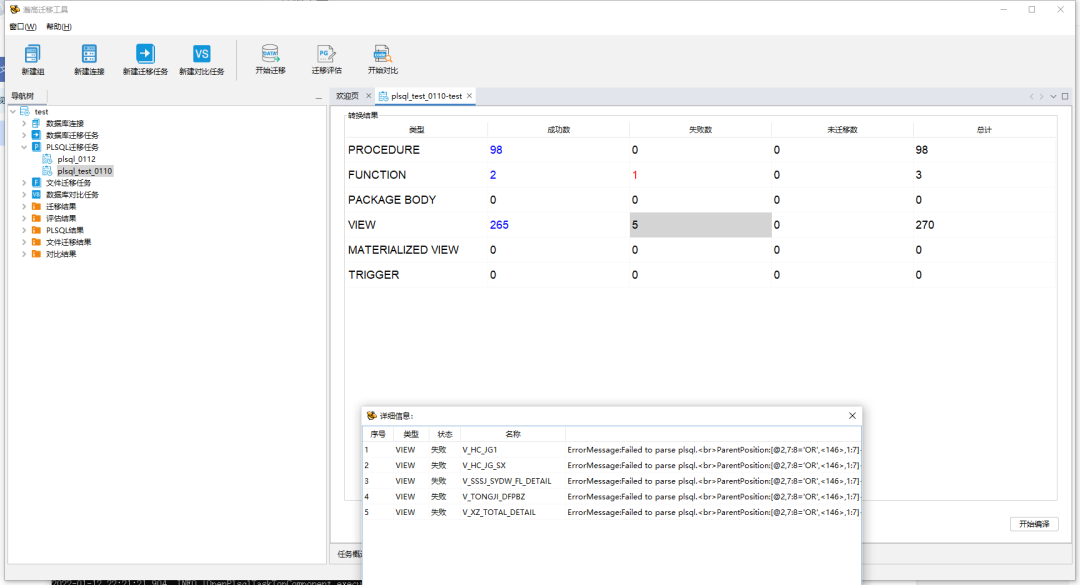Start migration with 开始迁移 icon
This screenshot has height=585, width=1080.
[270, 55]
